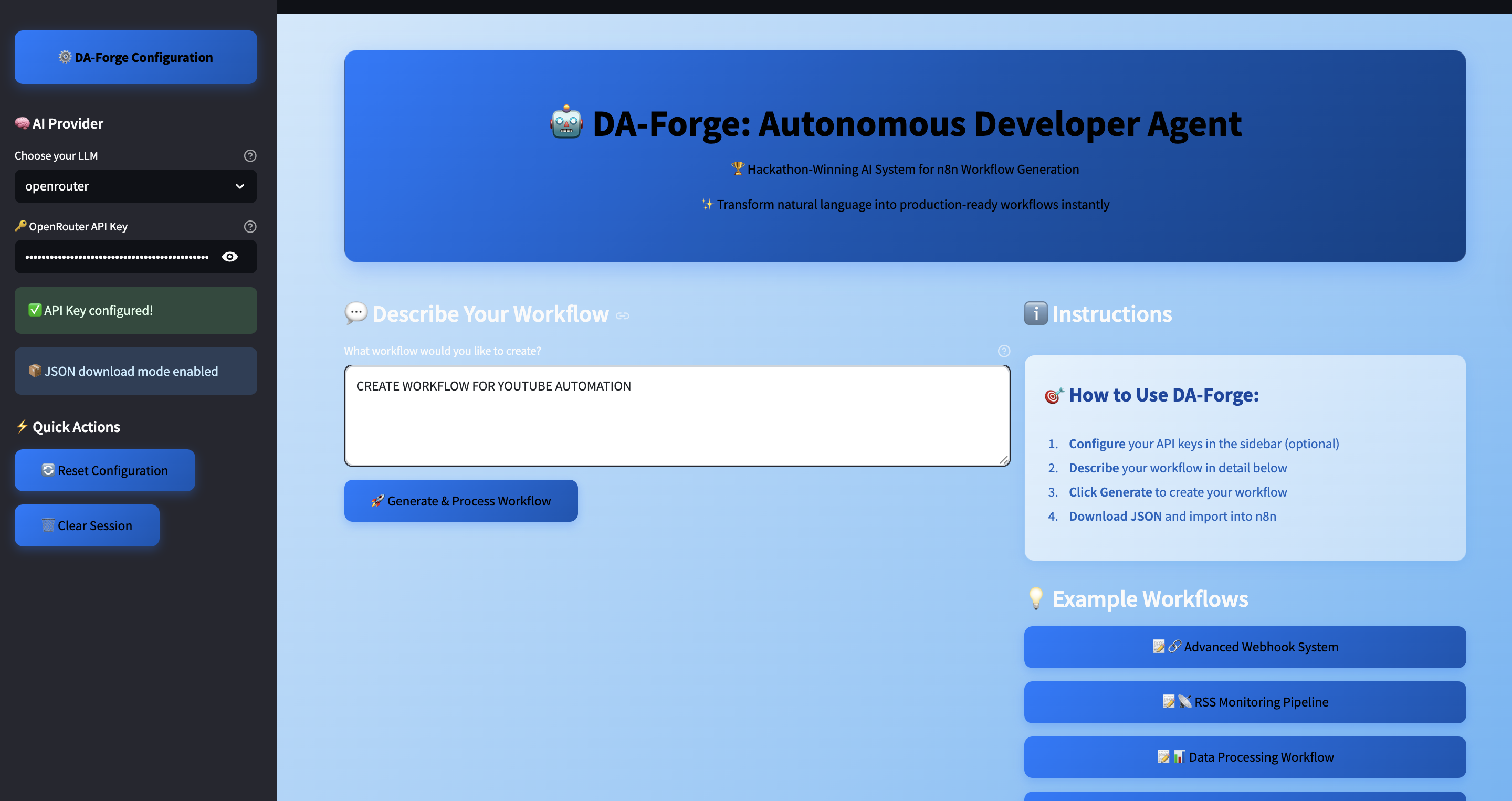Click lightbulb icon beside Example Workflows

(1035, 598)
